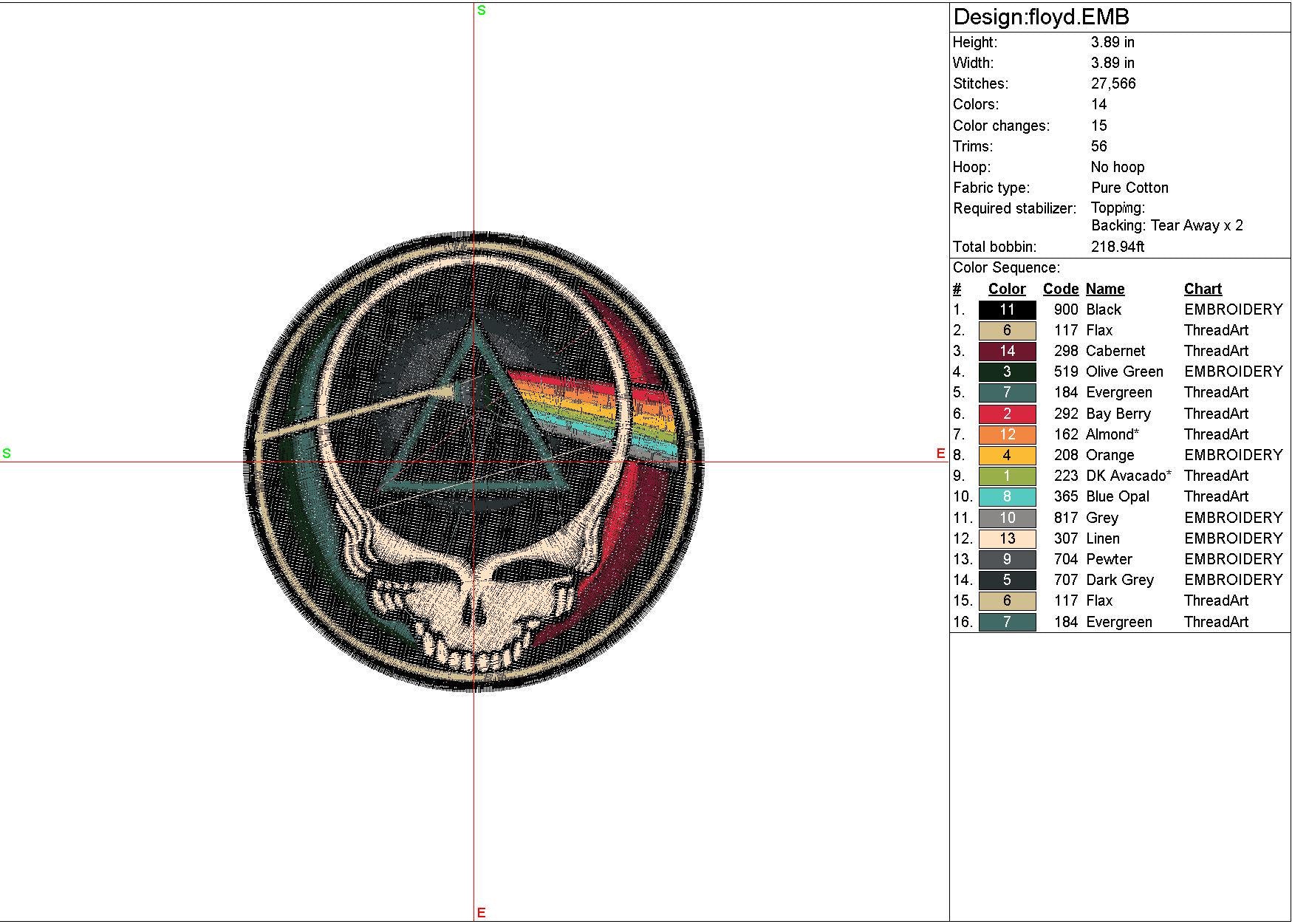Click the Flax swatch in row 15
This screenshot has width=1292, height=924.
pos(1007,600)
